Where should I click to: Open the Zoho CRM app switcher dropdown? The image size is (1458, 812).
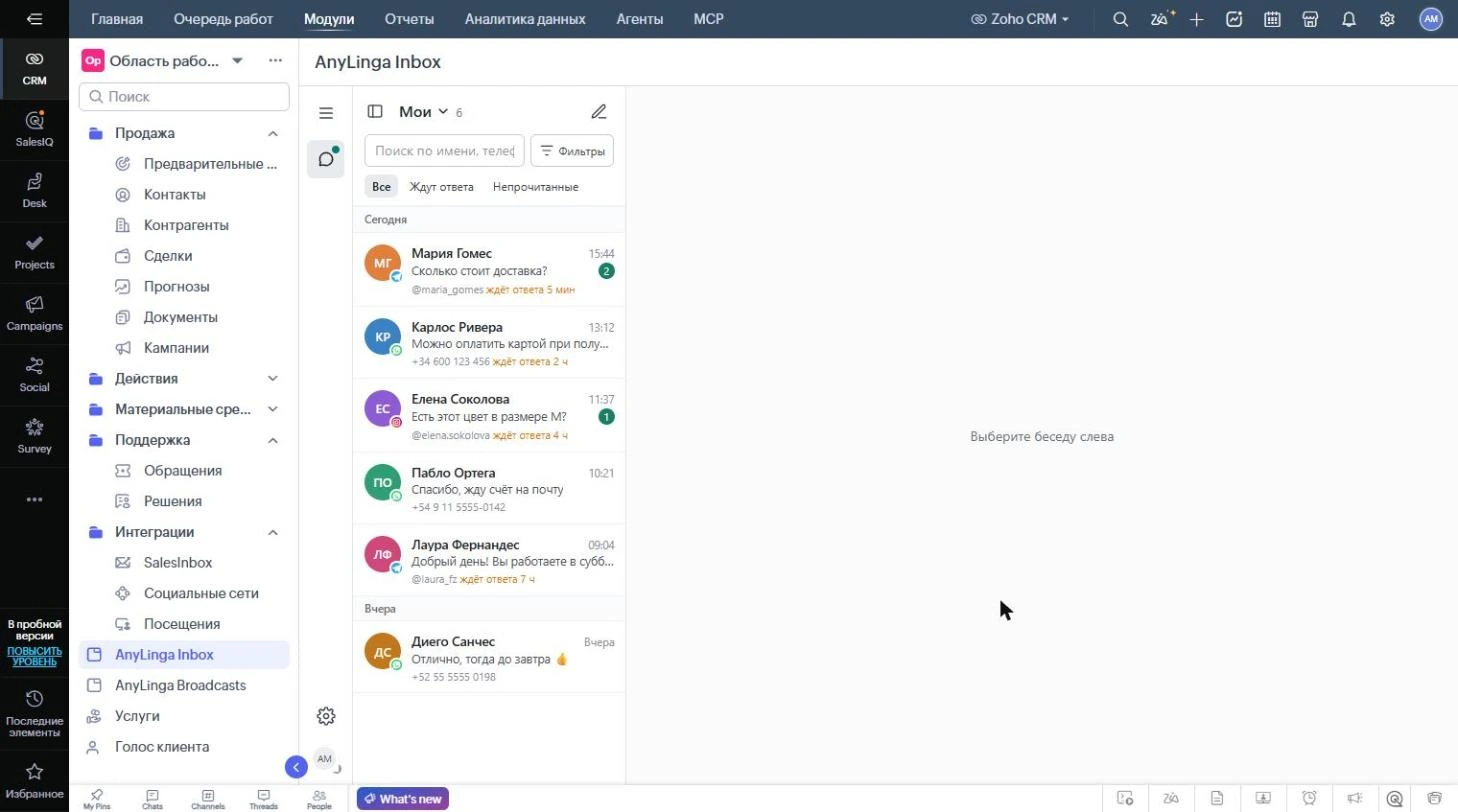coord(1020,19)
